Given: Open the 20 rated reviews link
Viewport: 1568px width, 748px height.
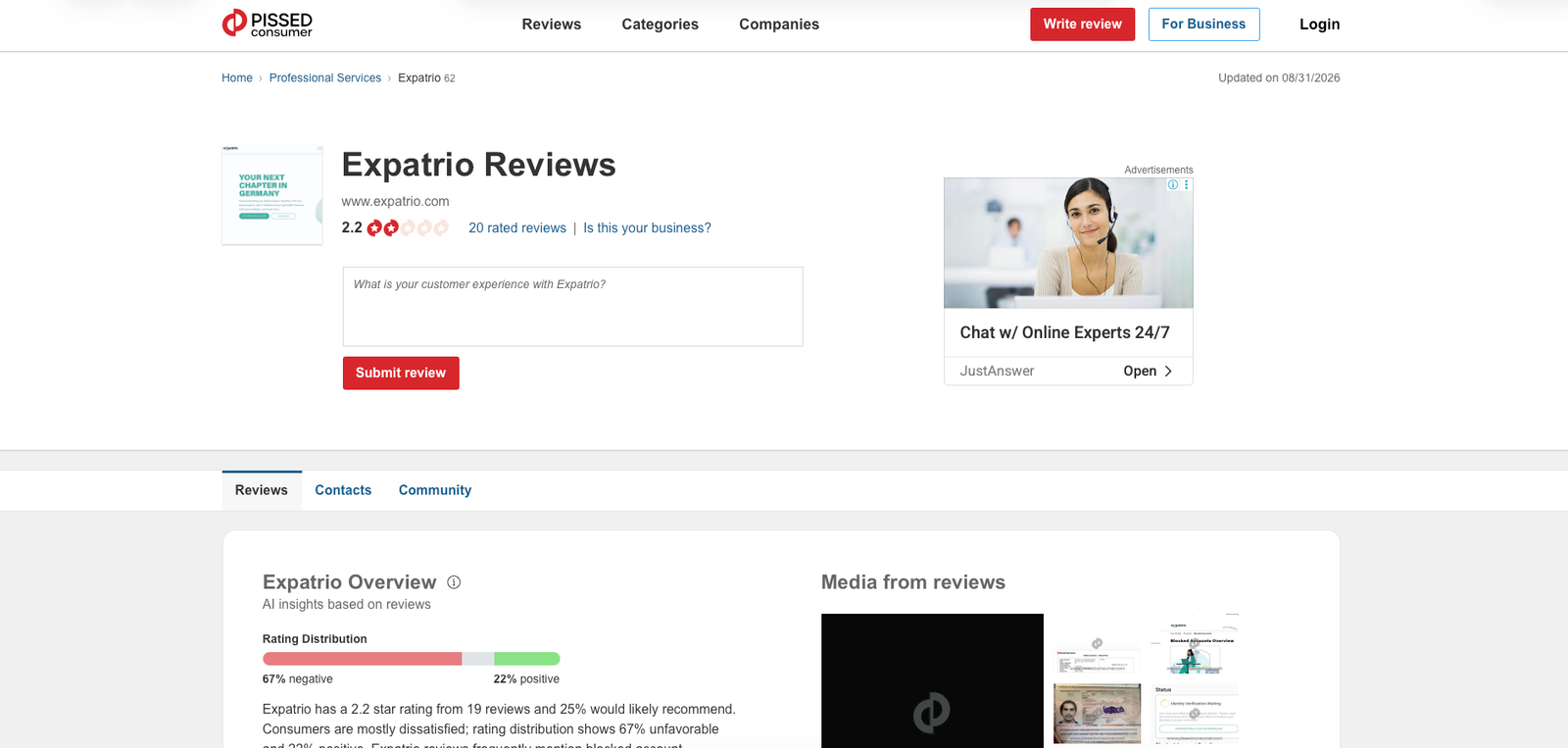Looking at the screenshot, I should [x=517, y=227].
